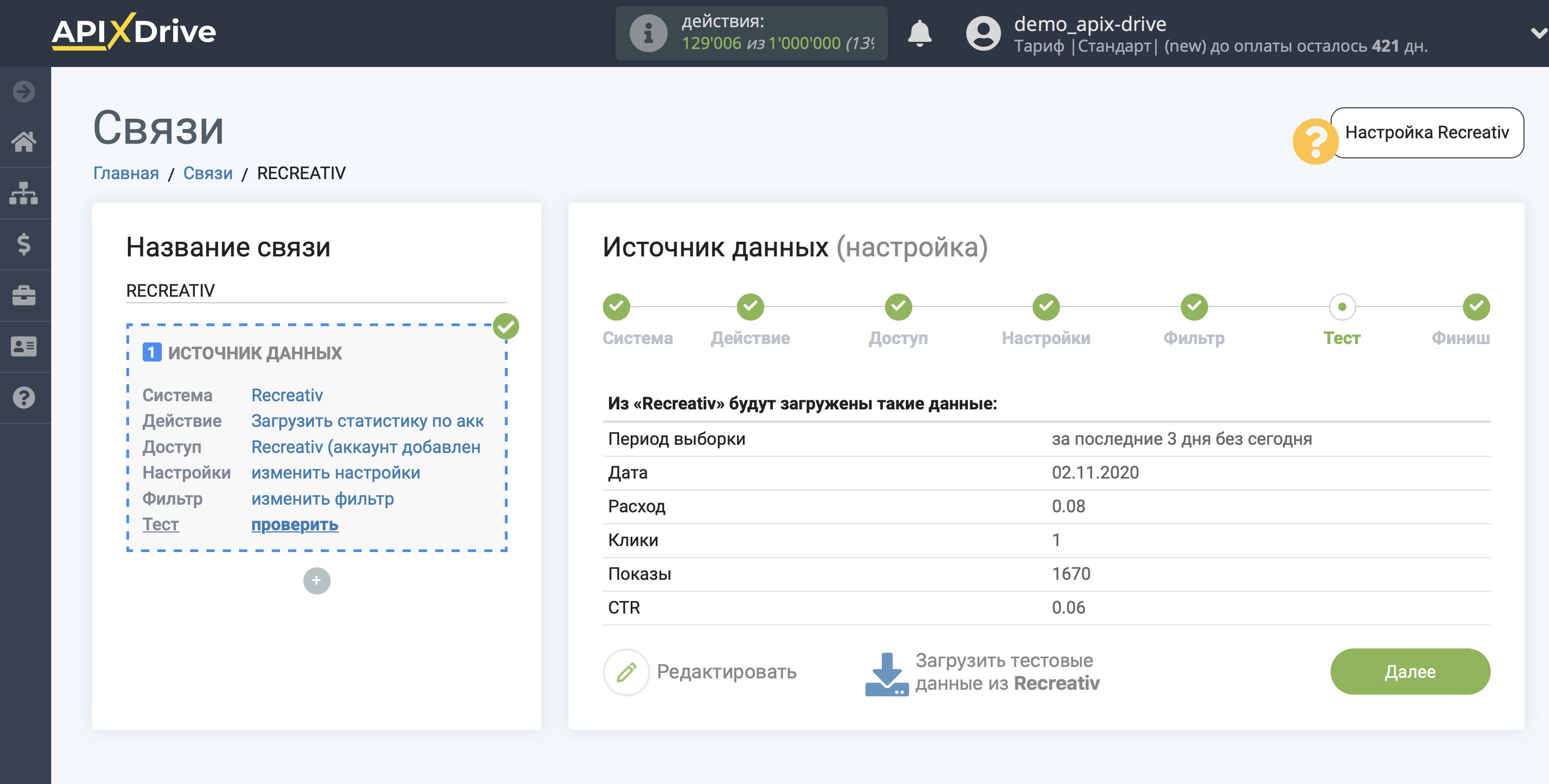Click the pencil edit icon

click(x=626, y=671)
